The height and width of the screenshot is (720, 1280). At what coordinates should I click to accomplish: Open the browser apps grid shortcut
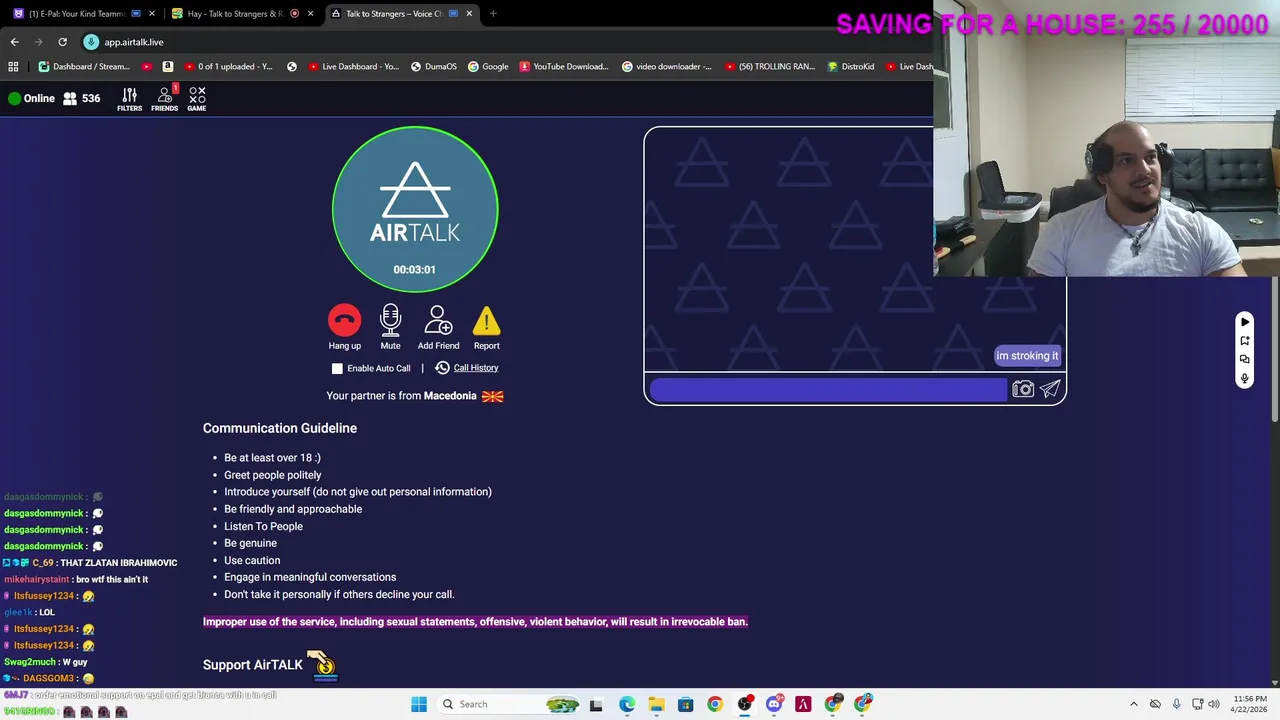coord(13,67)
